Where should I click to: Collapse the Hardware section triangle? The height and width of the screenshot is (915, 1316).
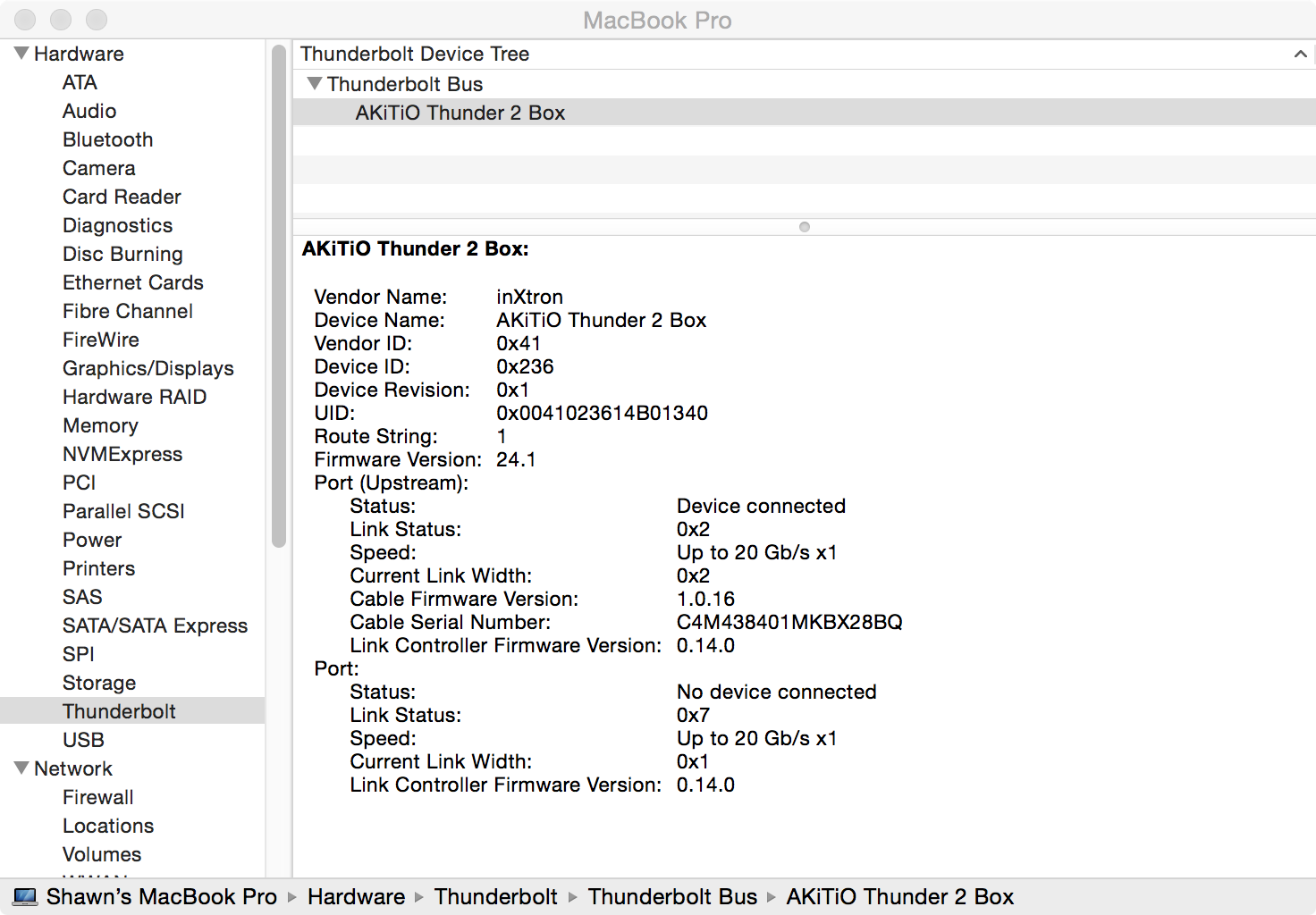tap(21, 54)
